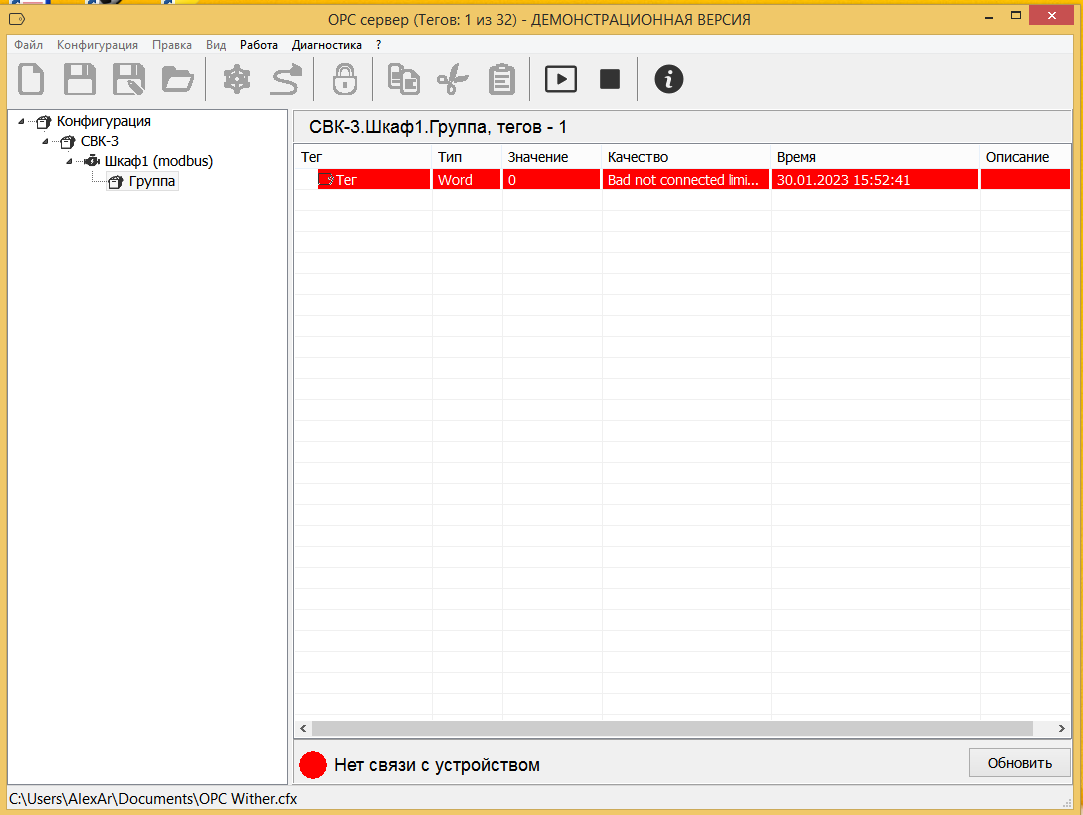Click the tag icon in the Тег row

coord(327,180)
